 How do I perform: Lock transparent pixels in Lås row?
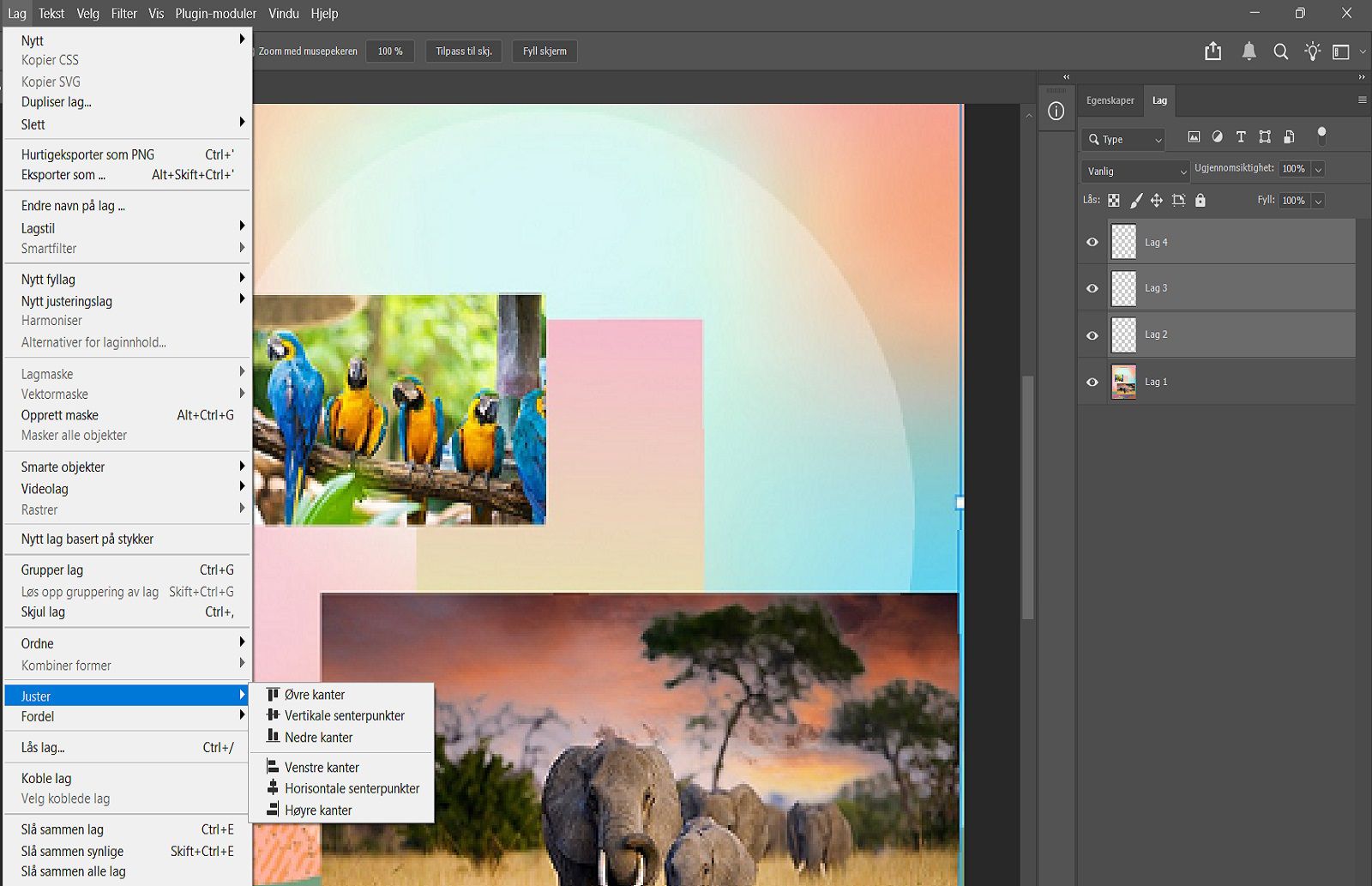[x=1114, y=201]
